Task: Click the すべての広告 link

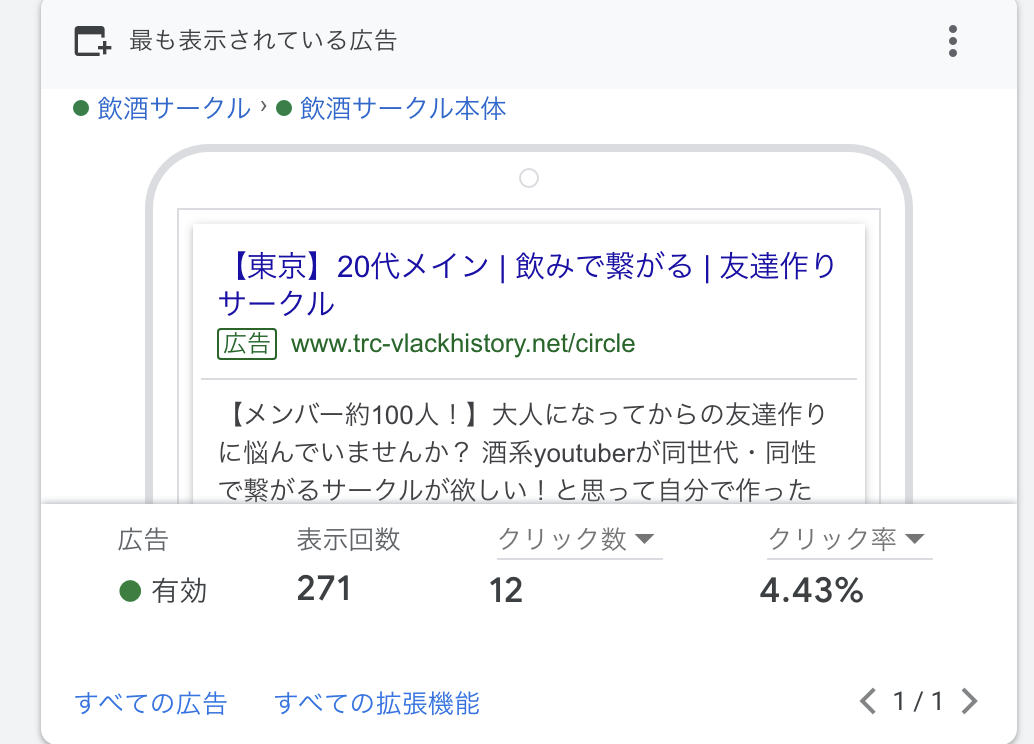Action: click(x=151, y=703)
